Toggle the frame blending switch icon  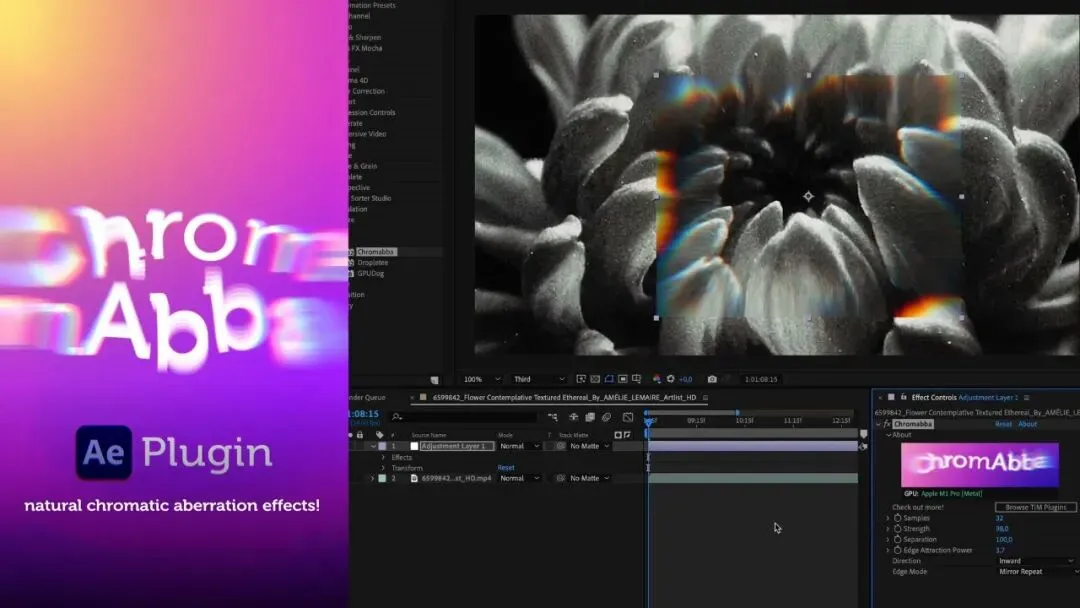click(590, 417)
